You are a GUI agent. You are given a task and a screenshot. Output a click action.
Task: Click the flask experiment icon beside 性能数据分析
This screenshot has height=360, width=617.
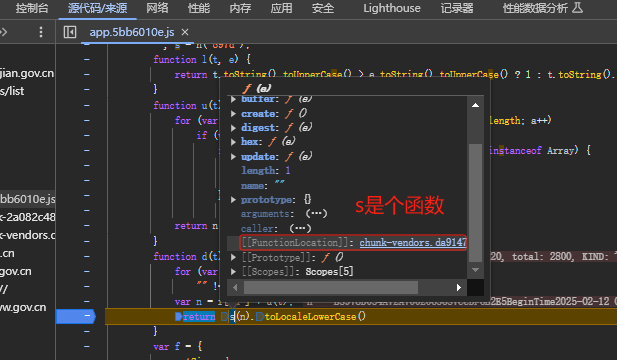click(x=577, y=7)
